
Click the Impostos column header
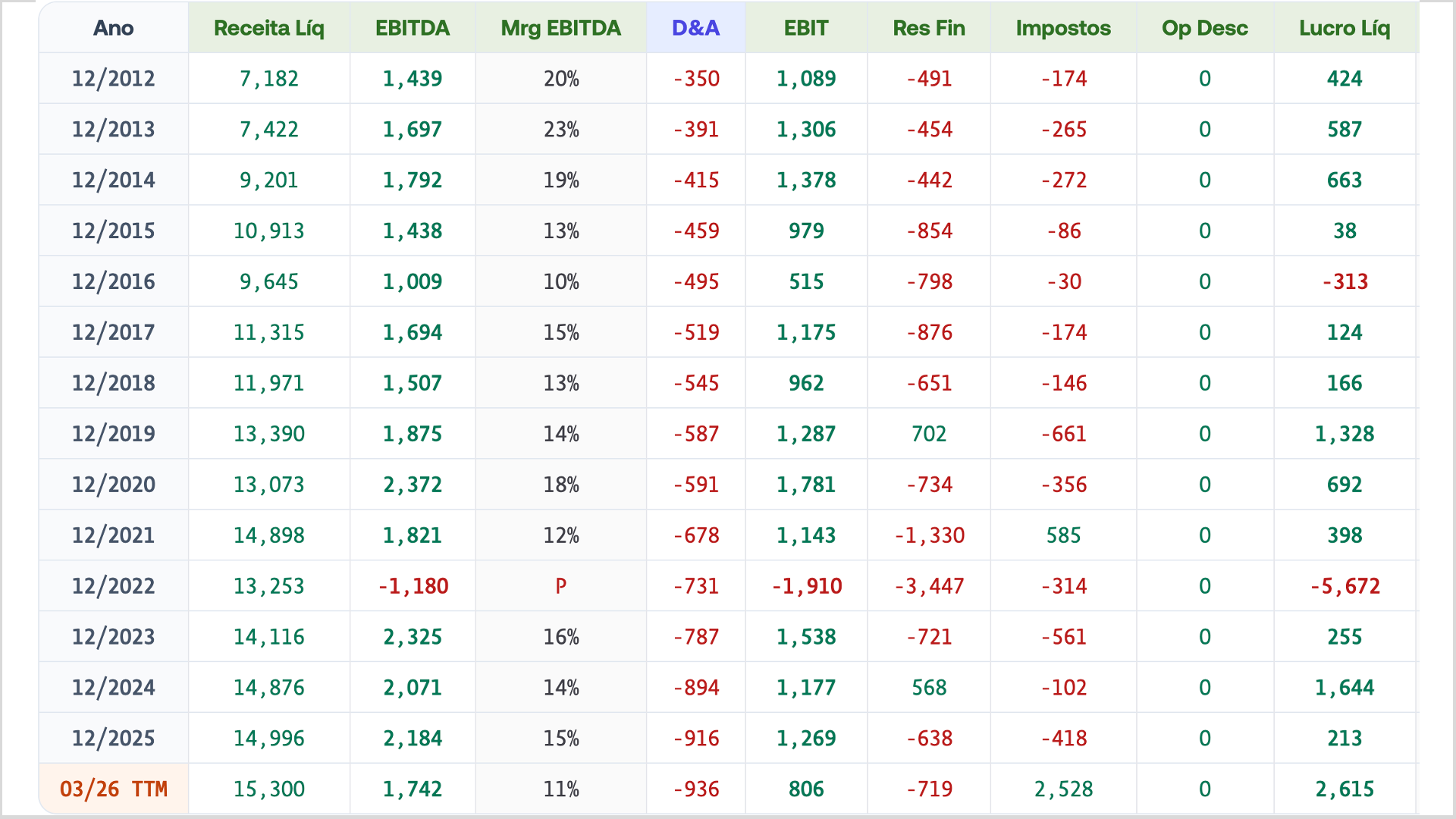click(1063, 28)
